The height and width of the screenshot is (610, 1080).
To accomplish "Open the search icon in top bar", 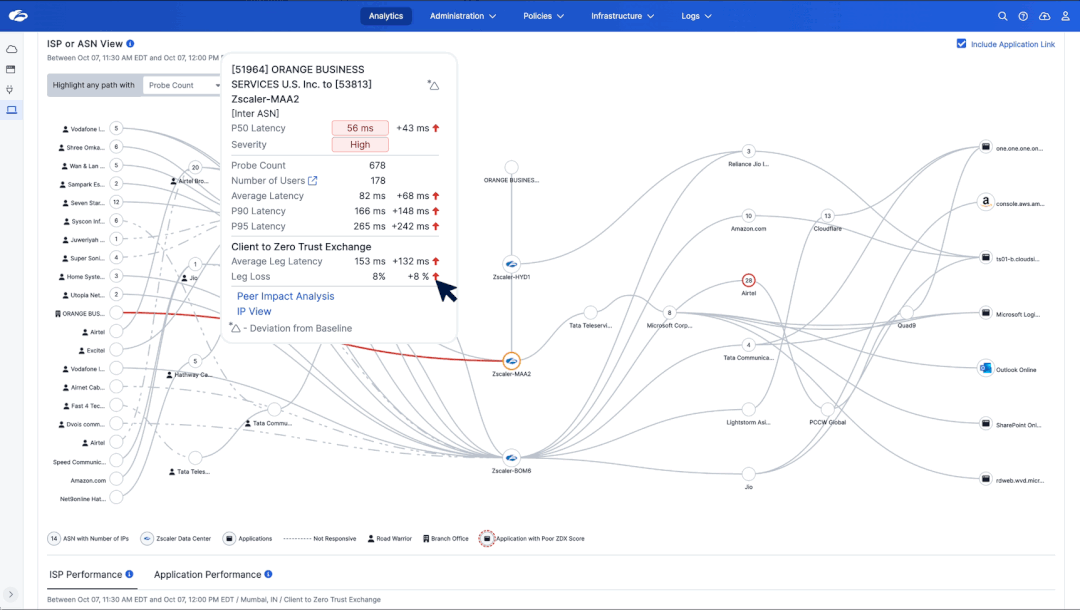I will [x=1003, y=16].
